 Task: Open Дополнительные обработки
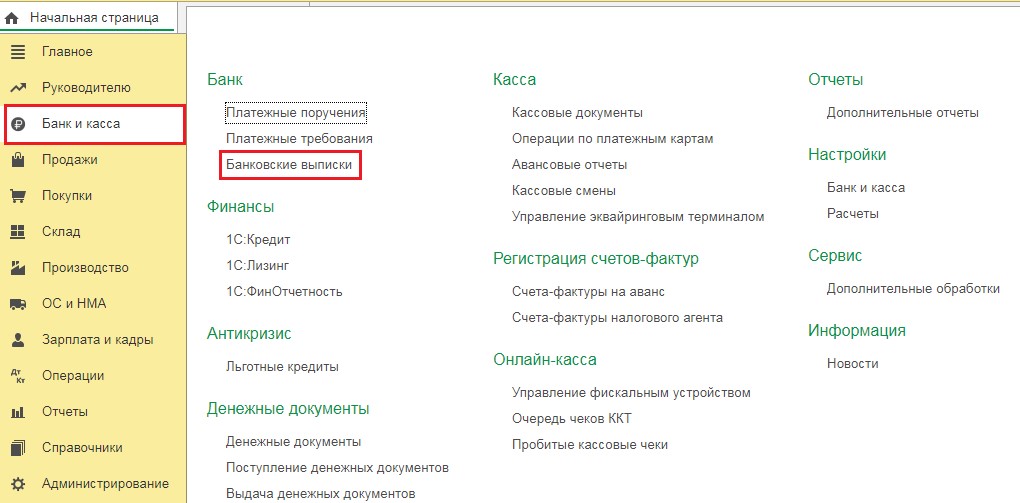(x=913, y=289)
